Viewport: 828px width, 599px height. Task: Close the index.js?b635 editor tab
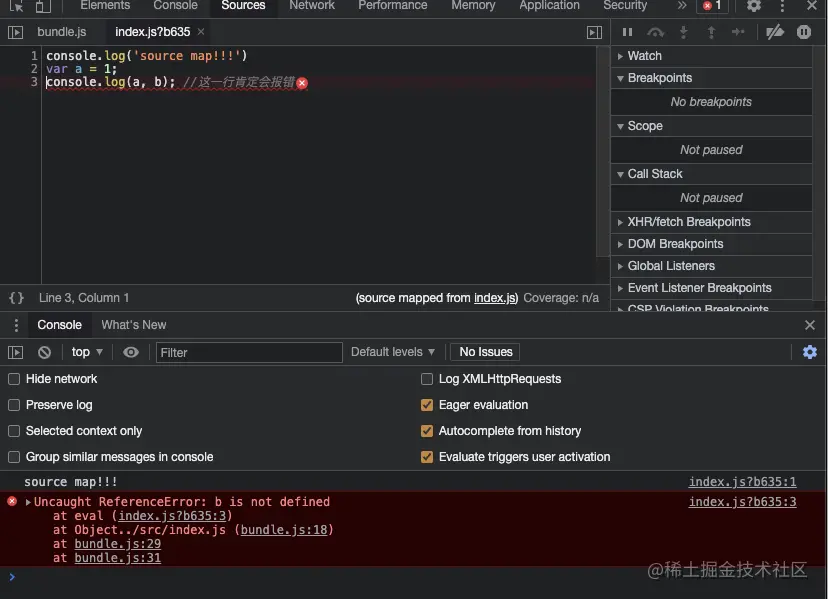(x=201, y=32)
